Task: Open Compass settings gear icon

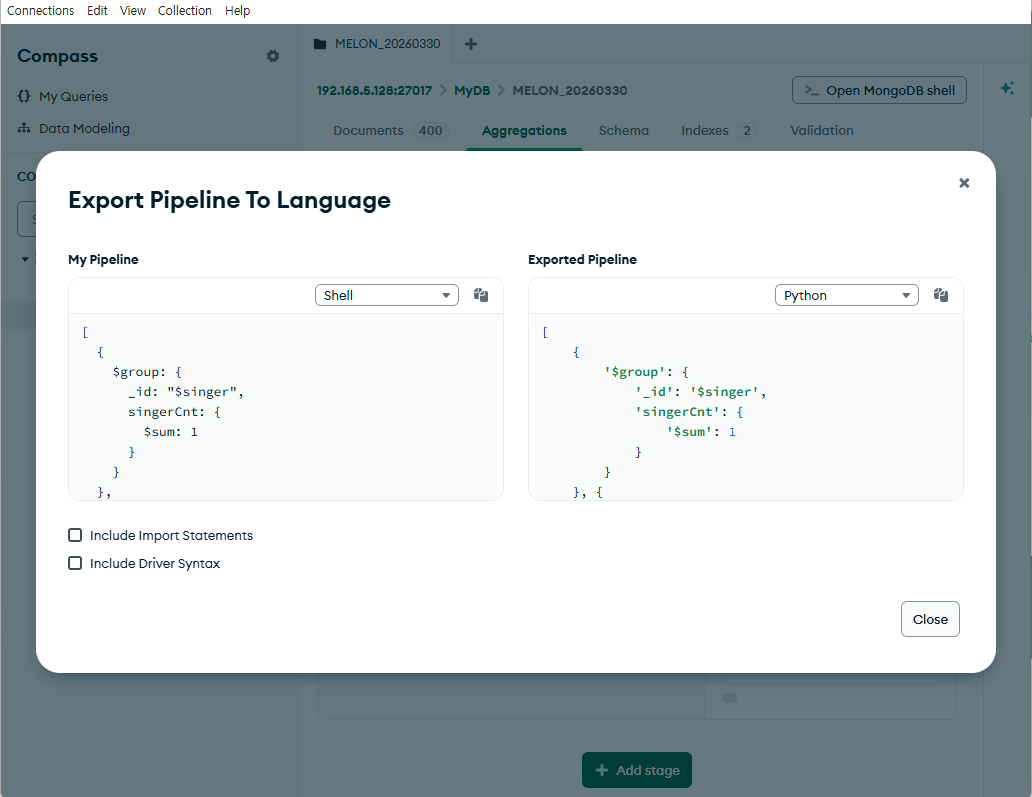Action: click(x=272, y=56)
